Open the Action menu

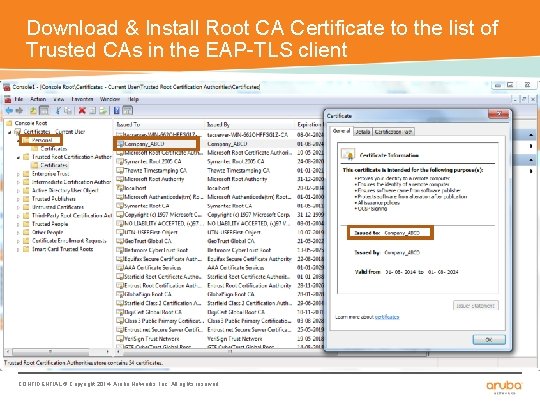[38, 99]
